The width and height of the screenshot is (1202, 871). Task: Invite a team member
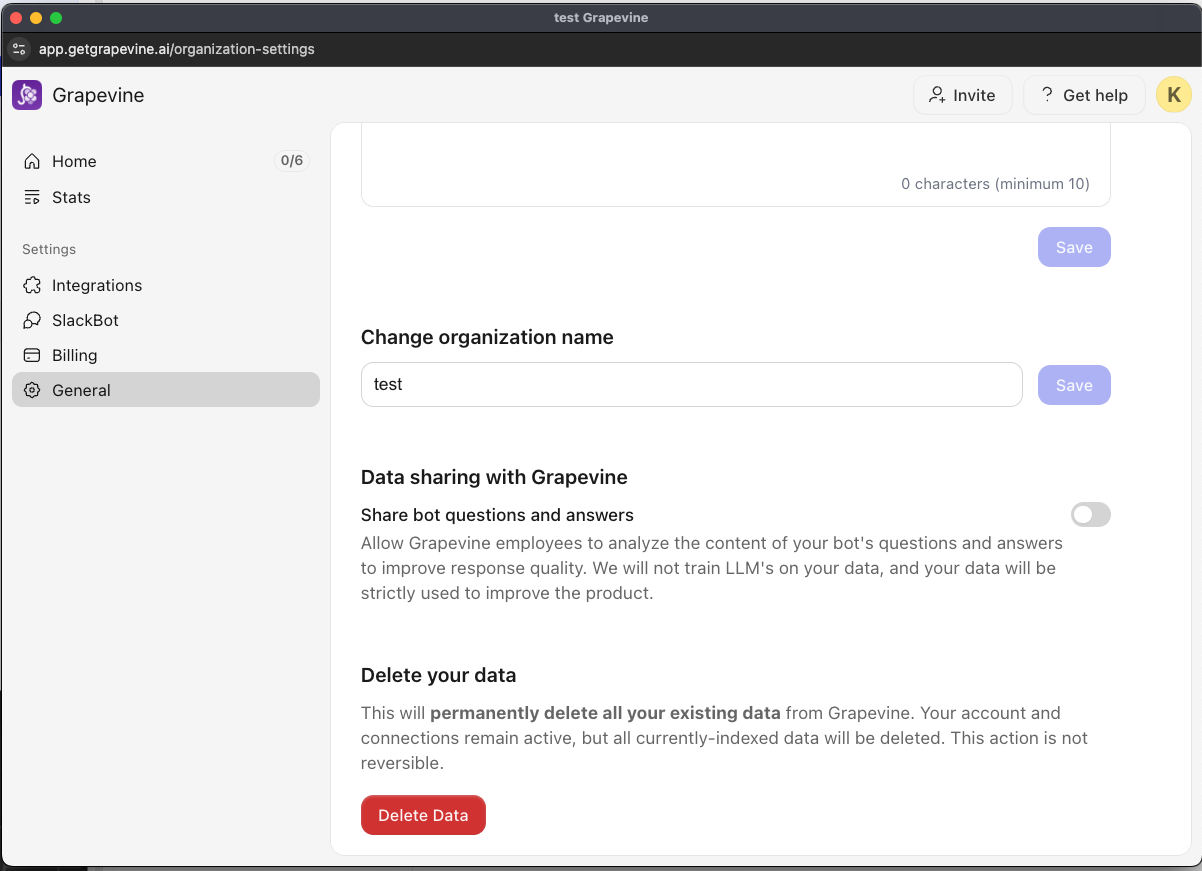tap(962, 95)
